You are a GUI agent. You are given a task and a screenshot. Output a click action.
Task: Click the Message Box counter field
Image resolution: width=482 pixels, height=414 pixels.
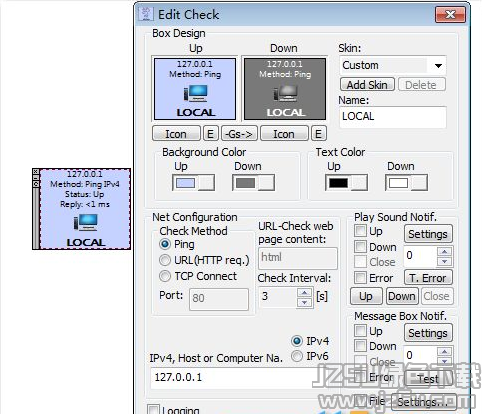420,356
